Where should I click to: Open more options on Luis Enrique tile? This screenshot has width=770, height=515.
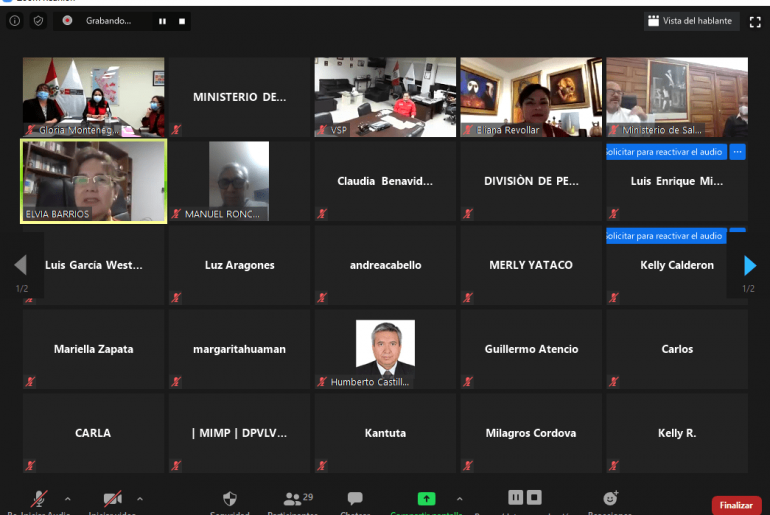click(737, 152)
